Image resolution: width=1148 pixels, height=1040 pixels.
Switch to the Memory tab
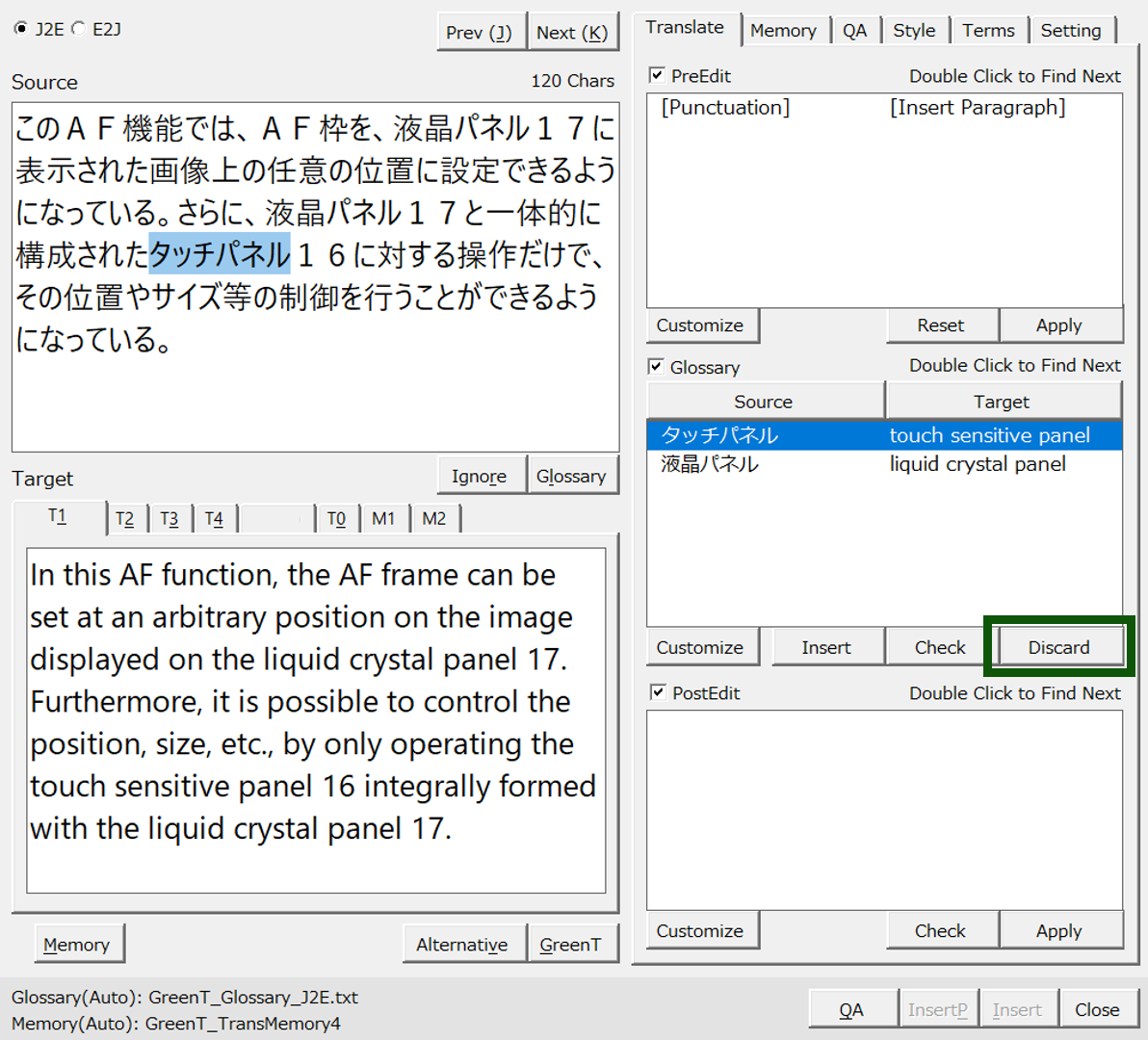click(782, 31)
